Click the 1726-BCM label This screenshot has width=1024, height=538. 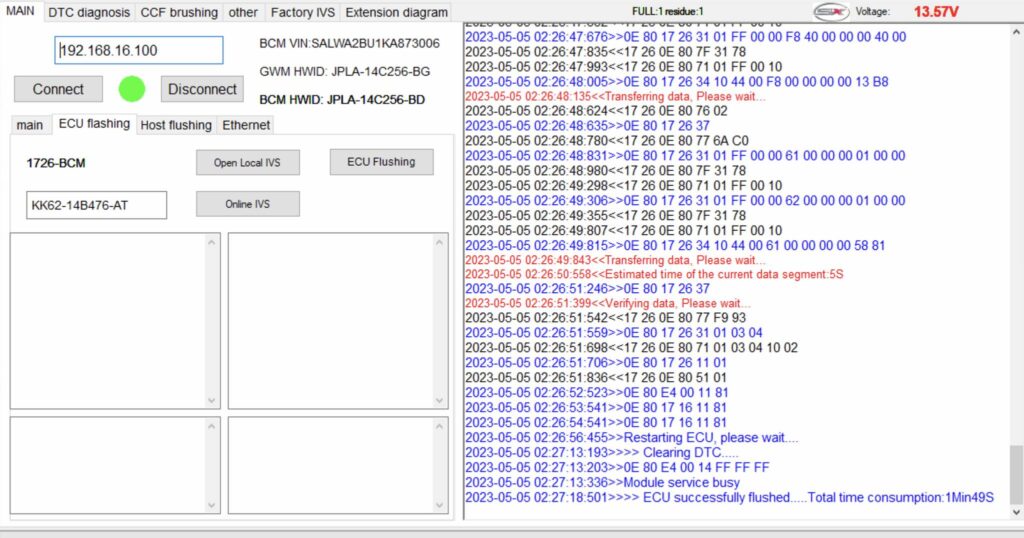point(56,163)
